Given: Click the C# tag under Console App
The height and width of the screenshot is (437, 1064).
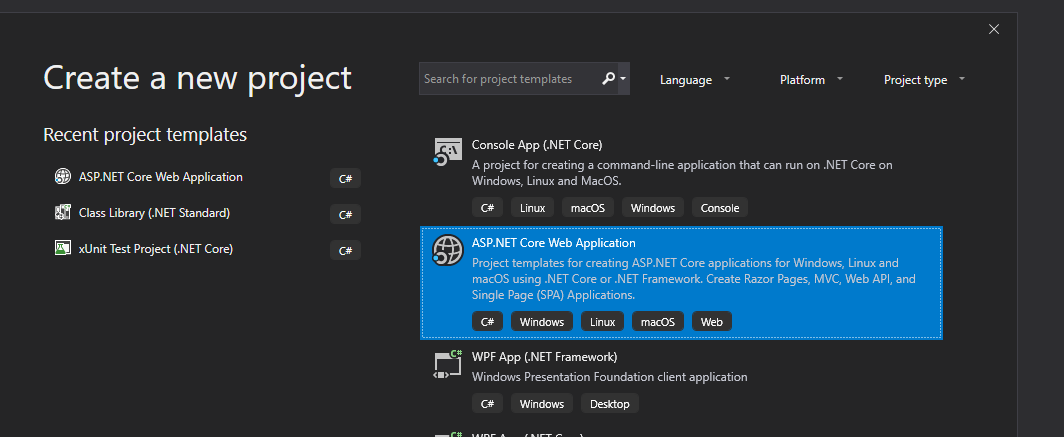Looking at the screenshot, I should [x=487, y=208].
